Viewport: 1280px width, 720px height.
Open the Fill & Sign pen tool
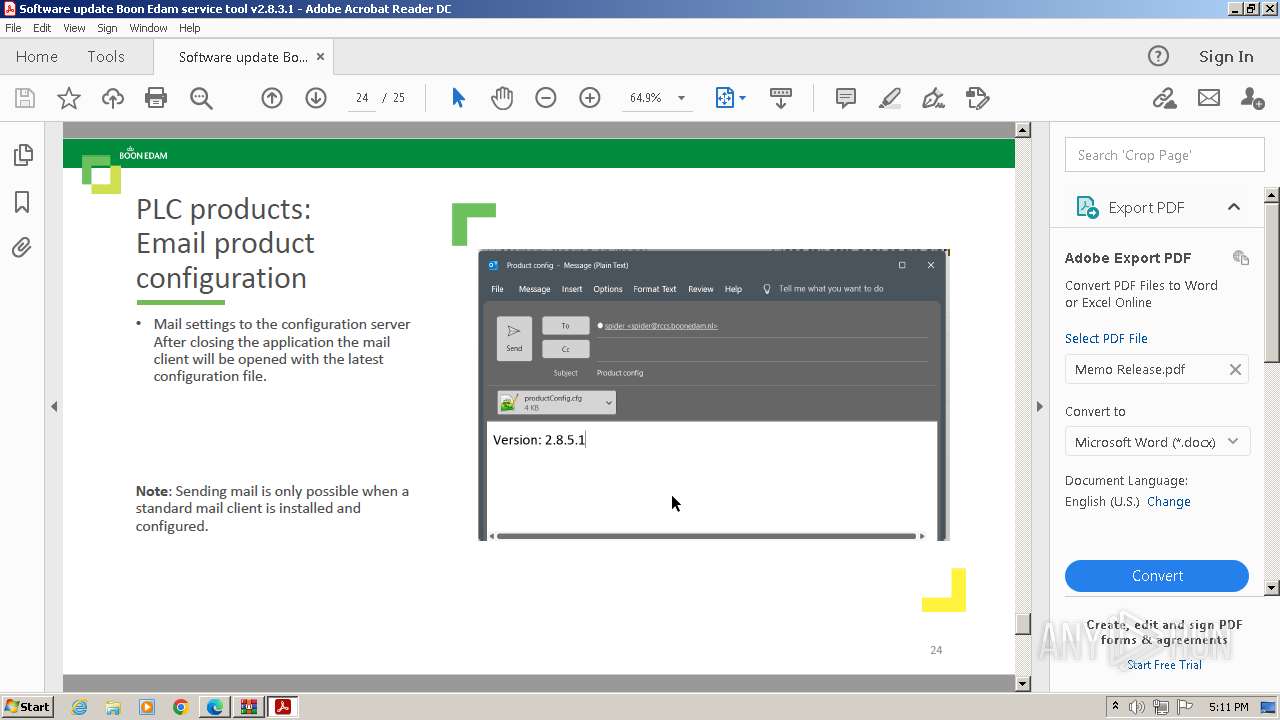[x=933, y=98]
